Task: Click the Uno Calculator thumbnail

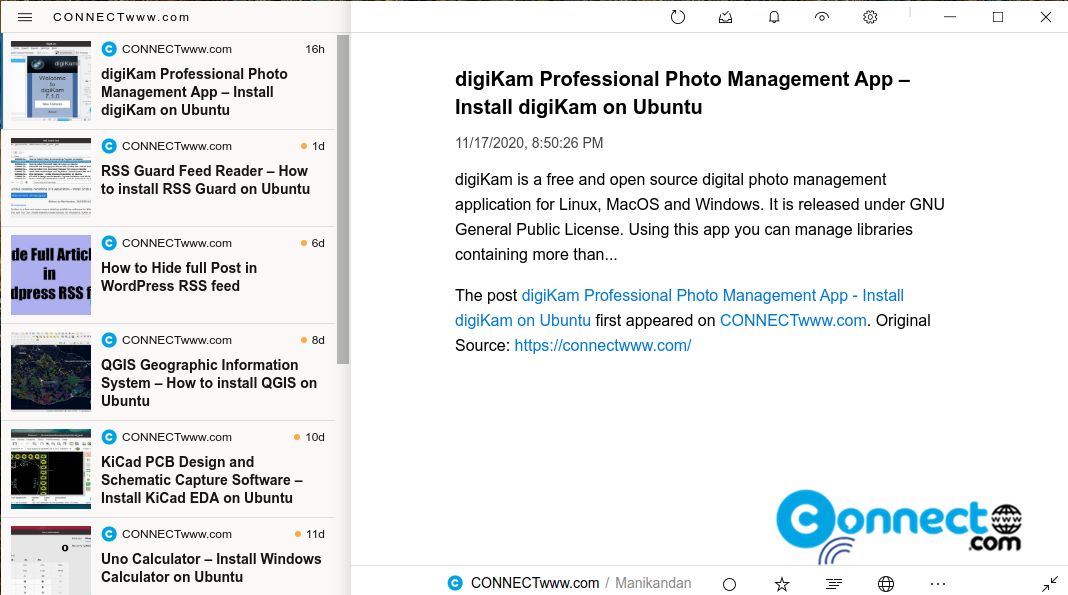Action: [x=51, y=560]
